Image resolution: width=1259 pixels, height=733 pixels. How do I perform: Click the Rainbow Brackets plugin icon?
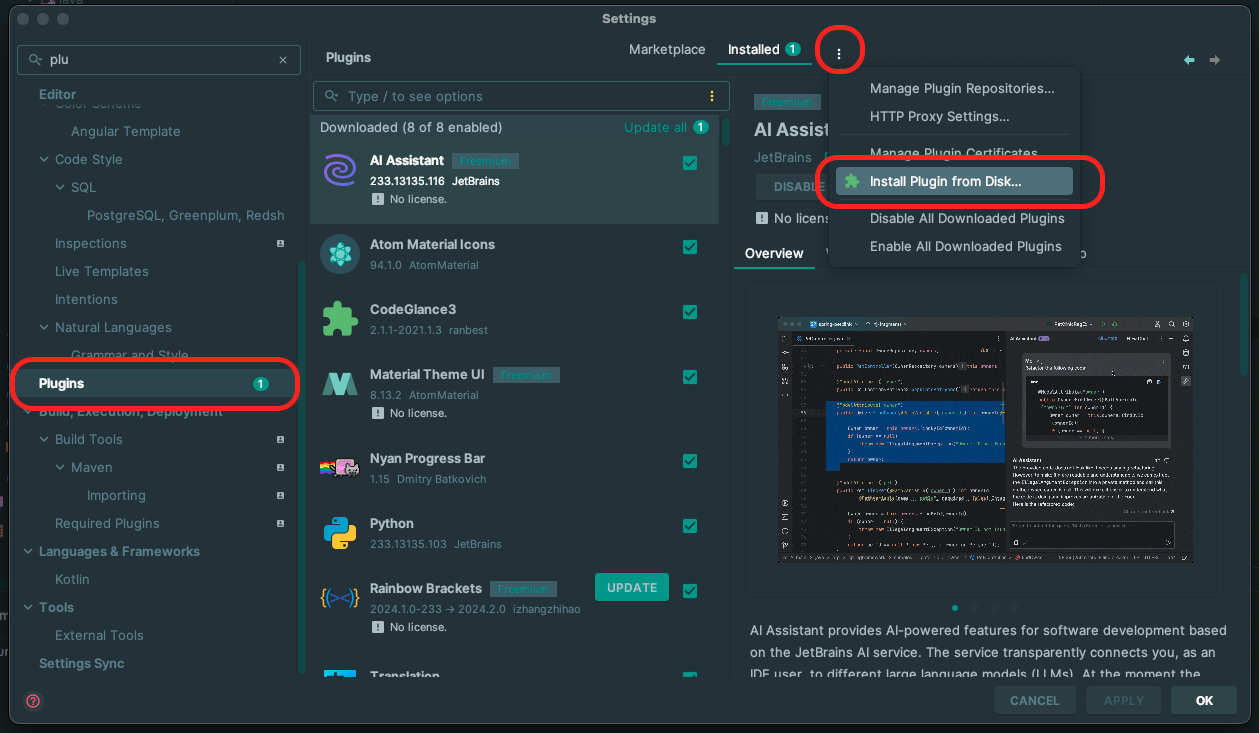tap(340, 598)
